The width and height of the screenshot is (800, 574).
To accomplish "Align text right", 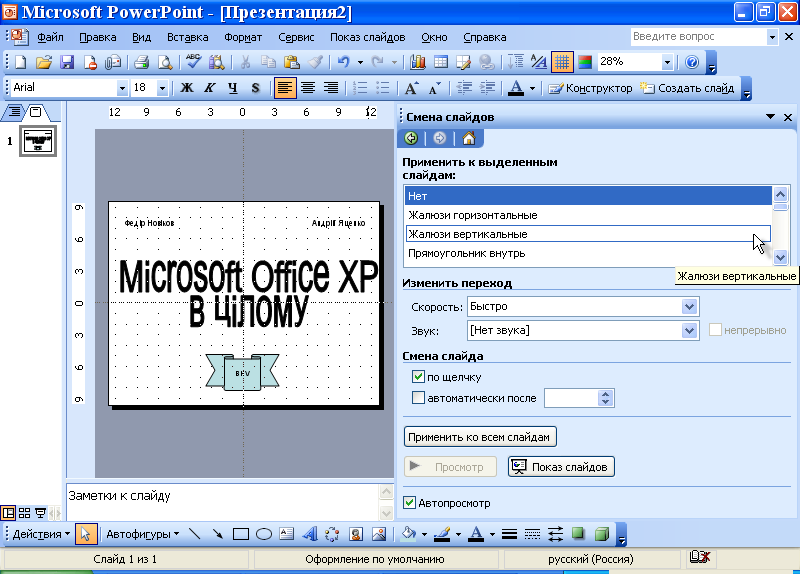I will point(331,88).
